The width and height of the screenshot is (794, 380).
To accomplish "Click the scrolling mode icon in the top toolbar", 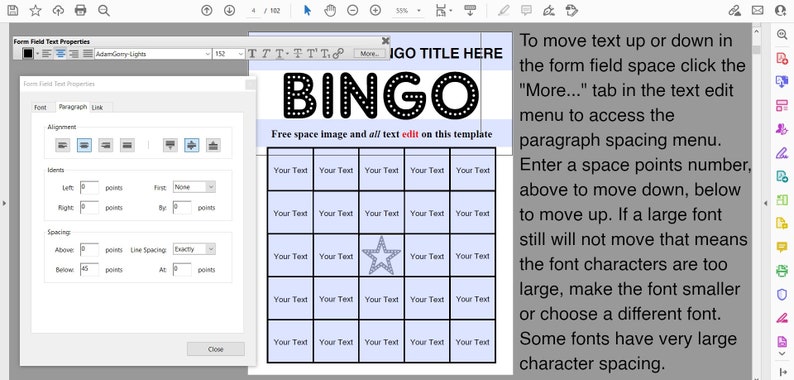I will pyautogui.click(x=470, y=10).
